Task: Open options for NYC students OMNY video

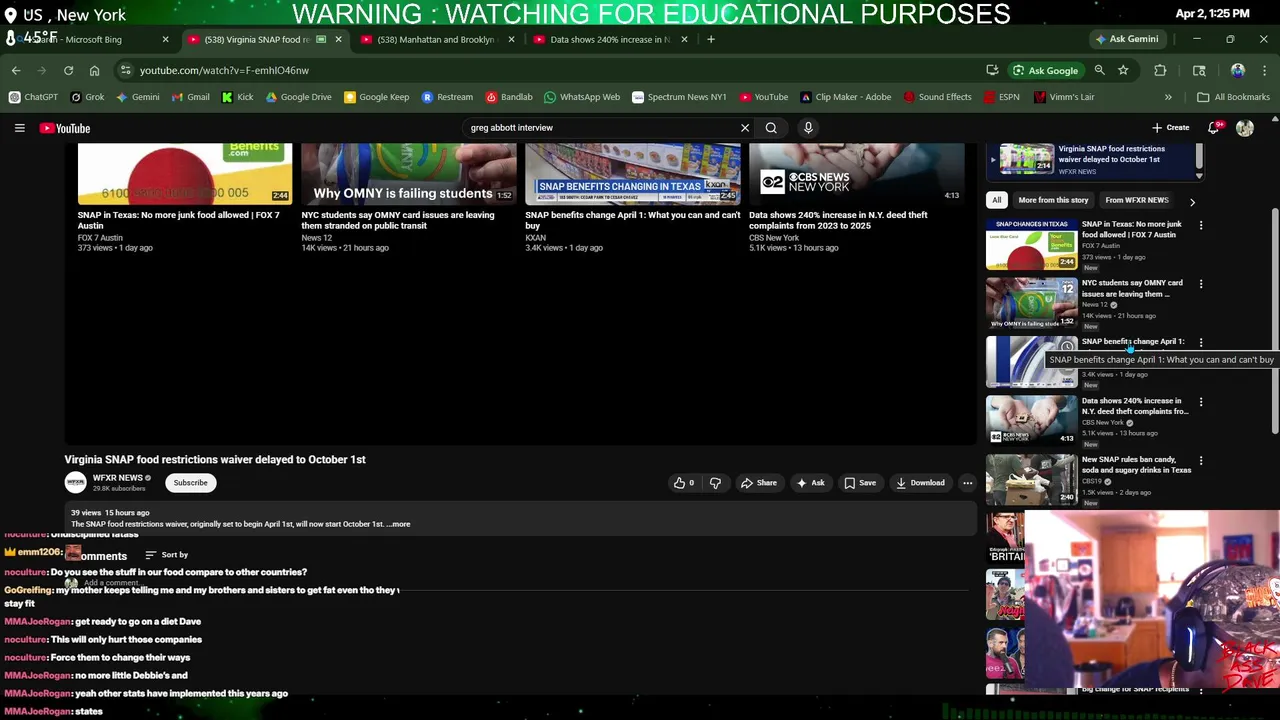Action: (x=1201, y=284)
